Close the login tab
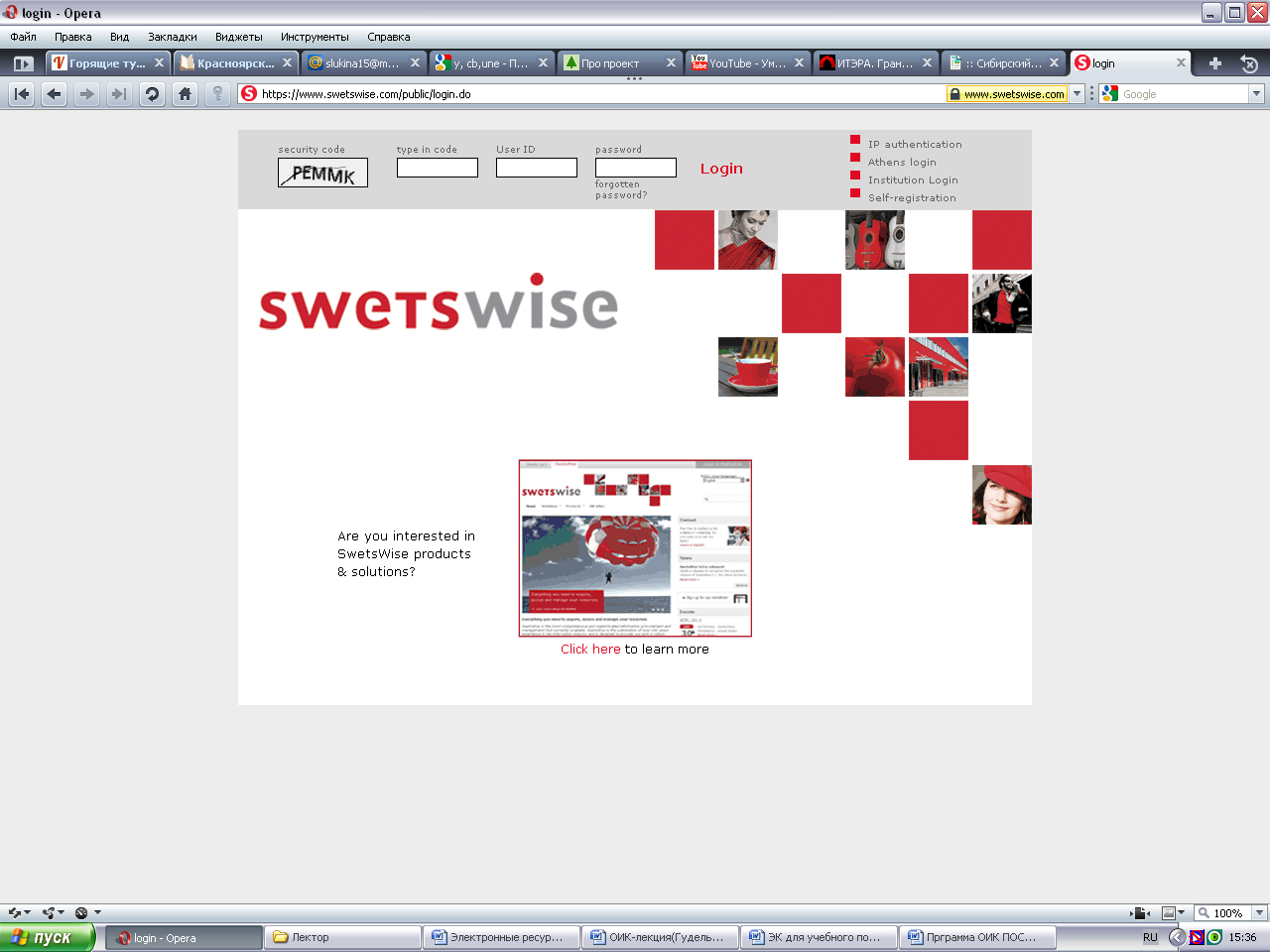This screenshot has width=1270, height=952. pyautogui.click(x=1181, y=62)
